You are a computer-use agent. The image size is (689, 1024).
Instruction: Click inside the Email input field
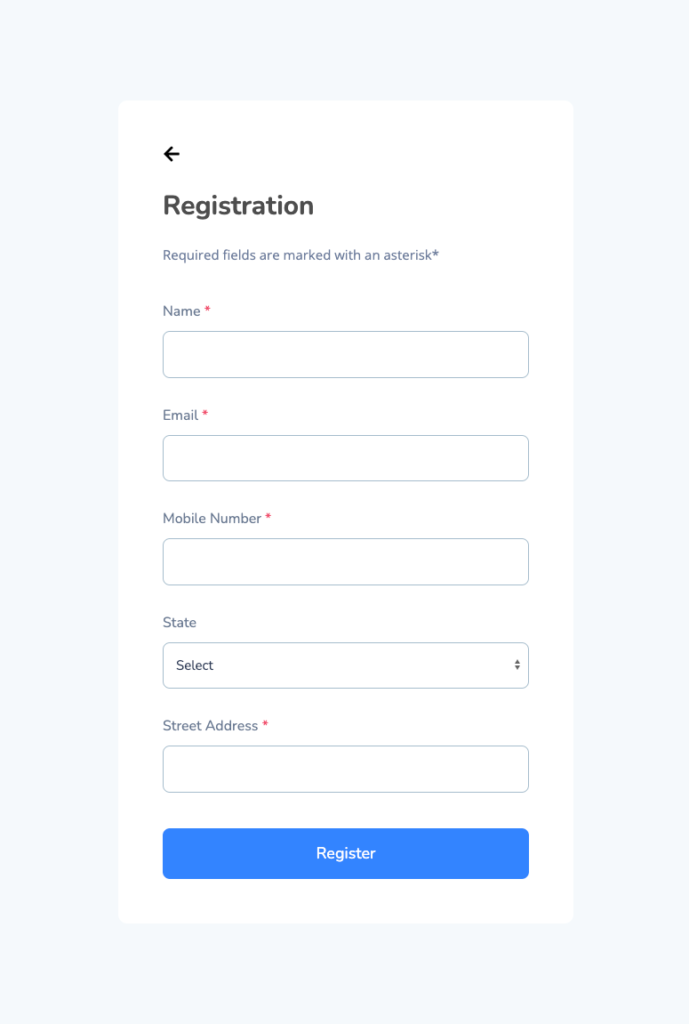pyautogui.click(x=345, y=458)
